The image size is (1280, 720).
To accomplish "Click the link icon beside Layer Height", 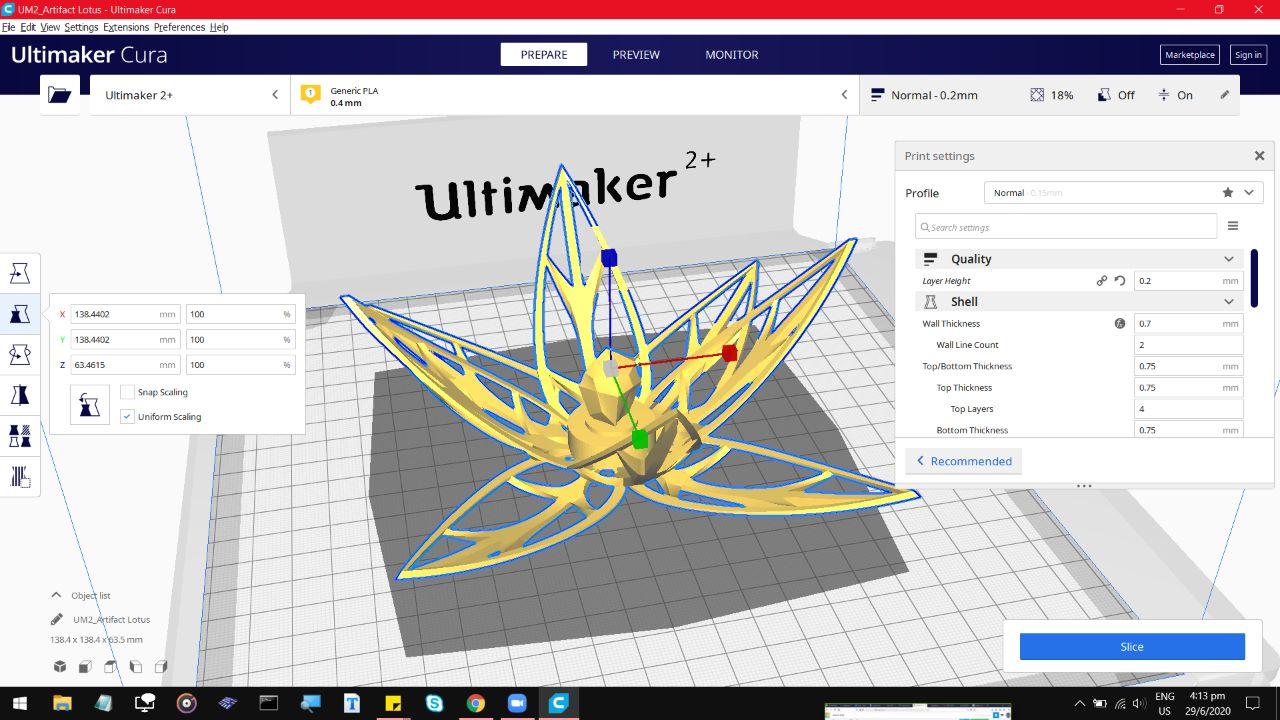I will pos(1102,281).
